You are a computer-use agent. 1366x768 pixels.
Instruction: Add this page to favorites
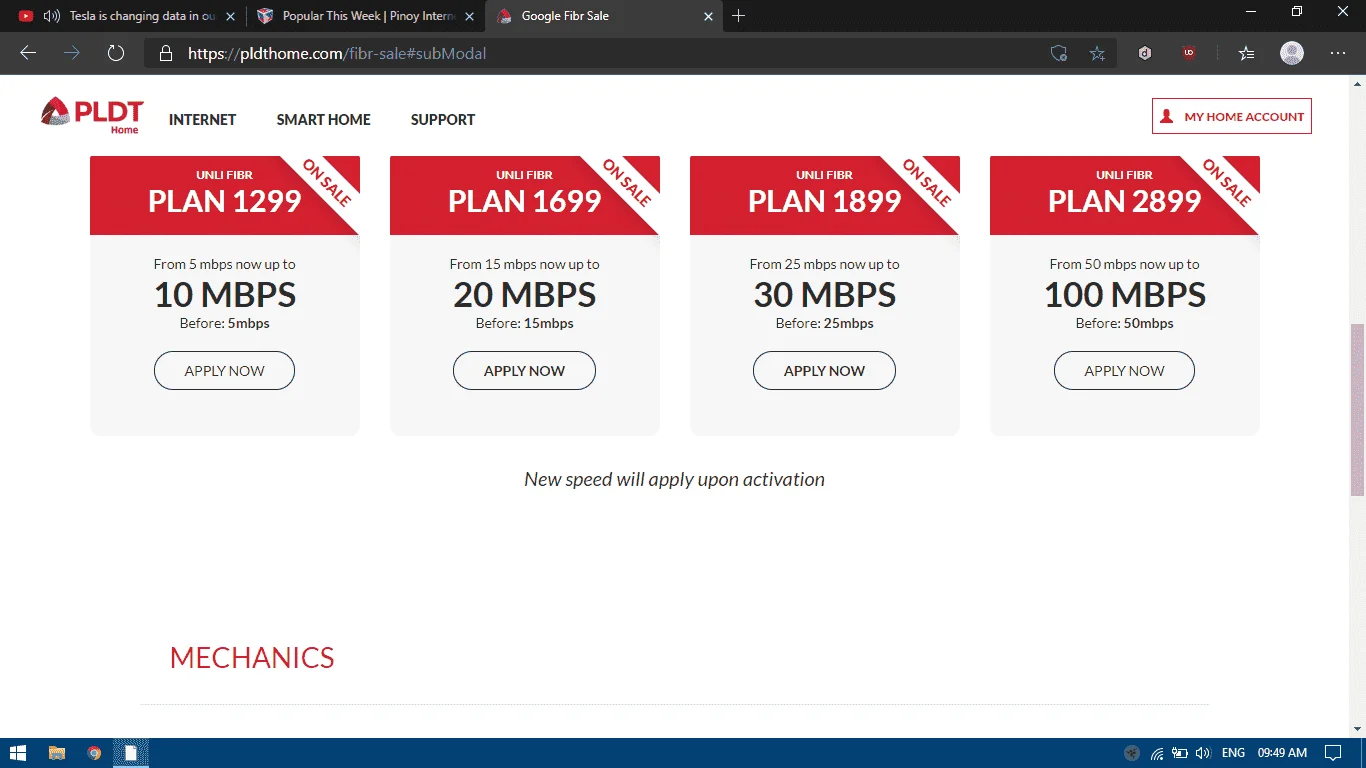point(1097,53)
